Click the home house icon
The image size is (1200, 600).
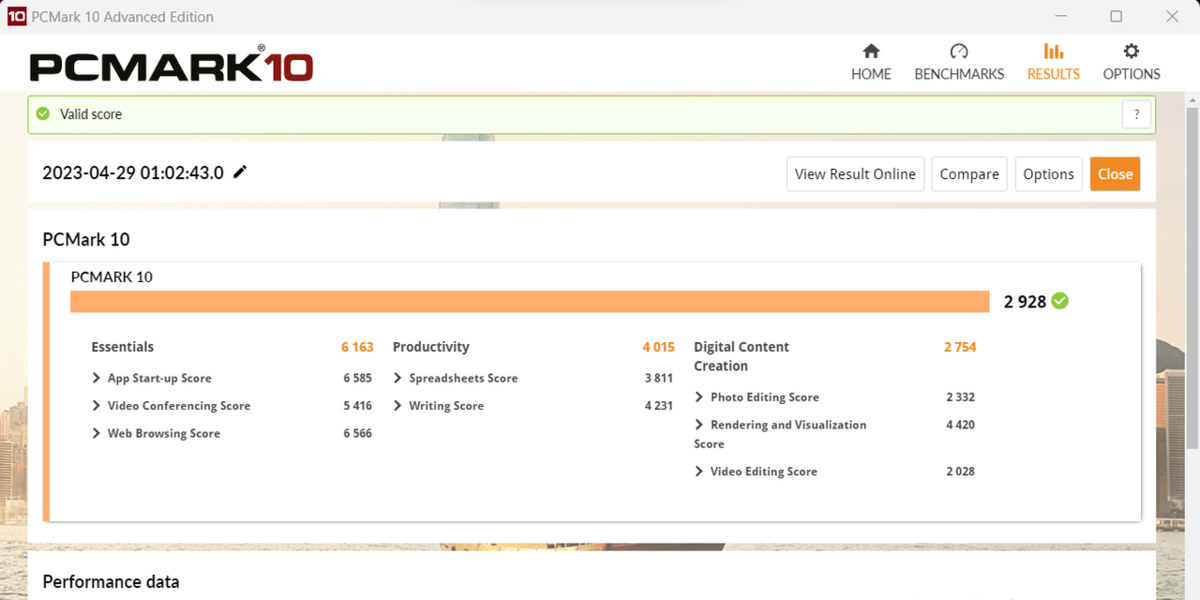tap(871, 51)
